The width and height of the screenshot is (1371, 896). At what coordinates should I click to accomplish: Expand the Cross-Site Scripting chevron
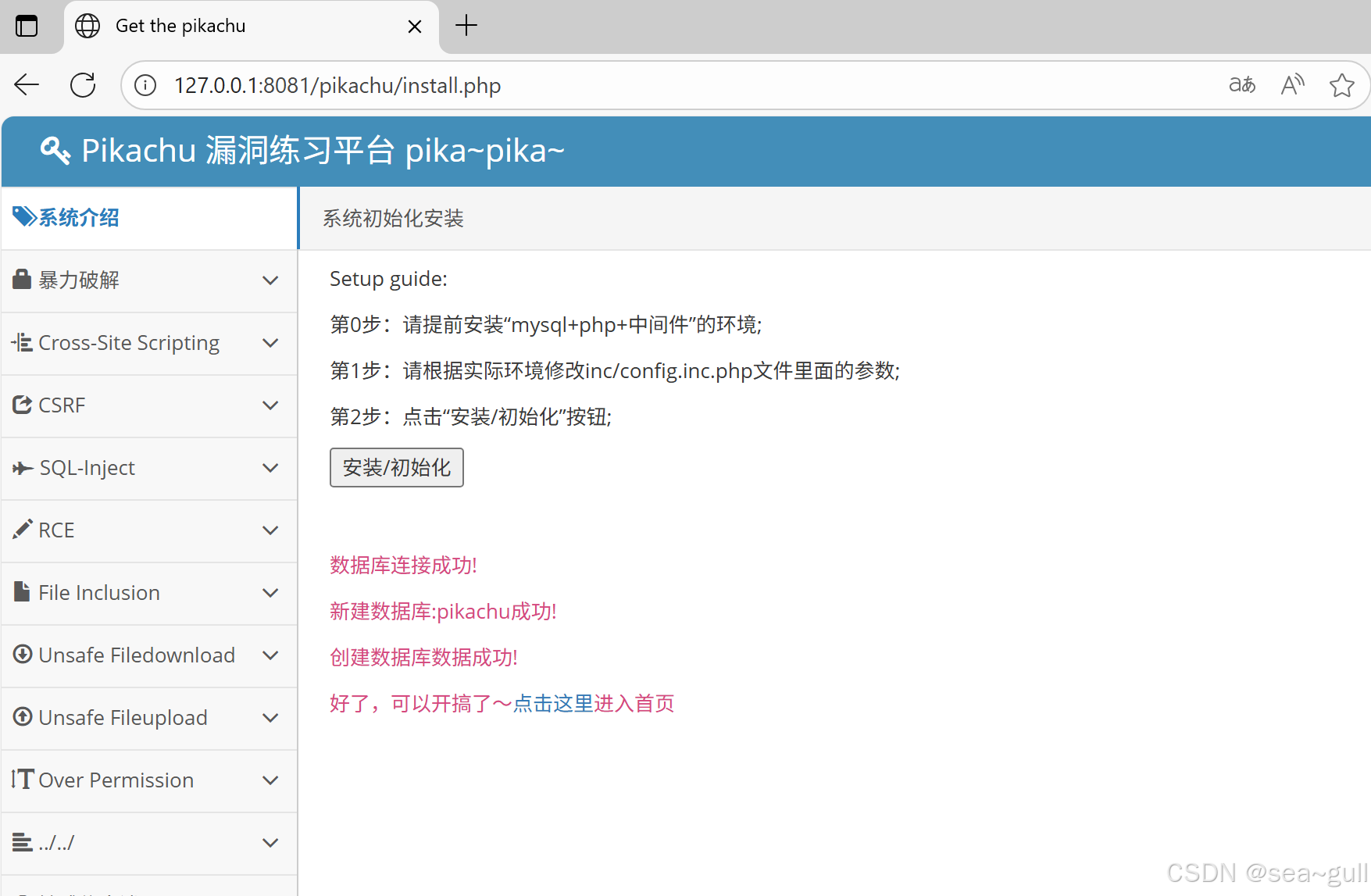click(x=270, y=343)
